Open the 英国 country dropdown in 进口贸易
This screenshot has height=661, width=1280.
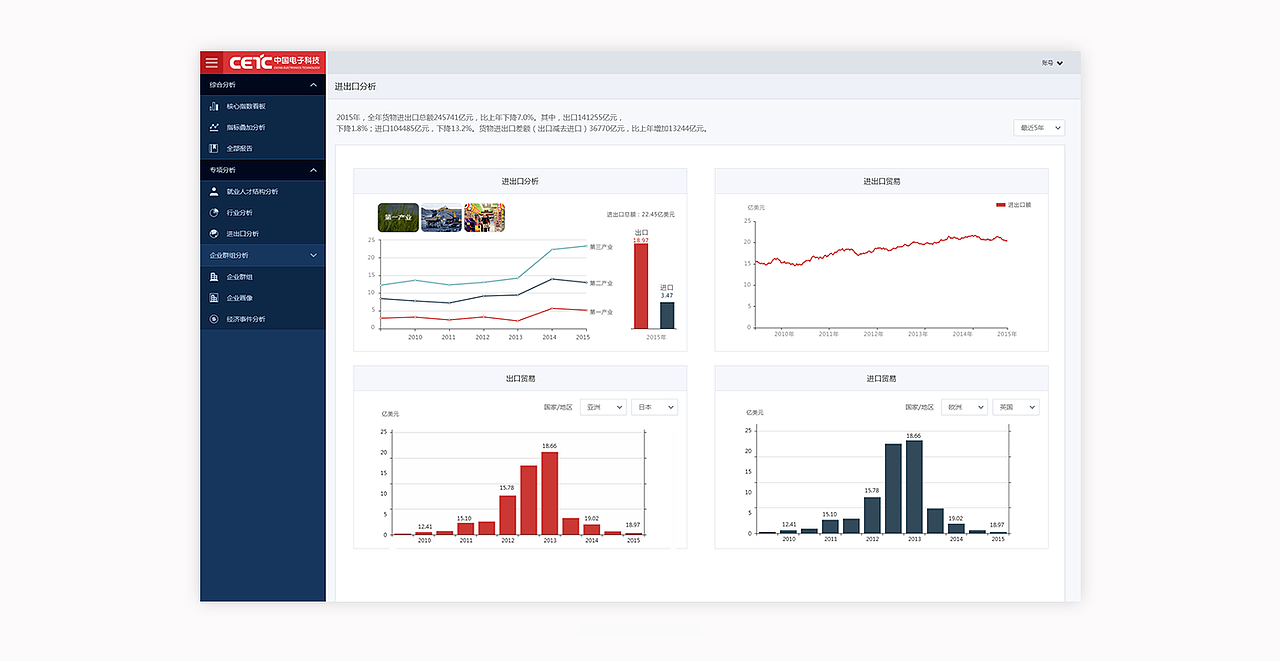[1016, 407]
